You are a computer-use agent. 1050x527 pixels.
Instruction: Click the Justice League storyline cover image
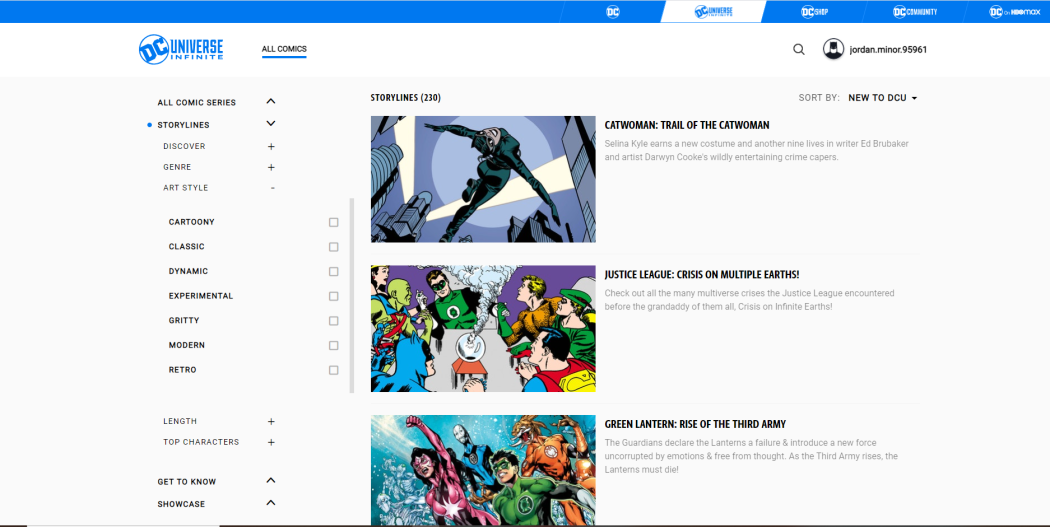(x=483, y=329)
